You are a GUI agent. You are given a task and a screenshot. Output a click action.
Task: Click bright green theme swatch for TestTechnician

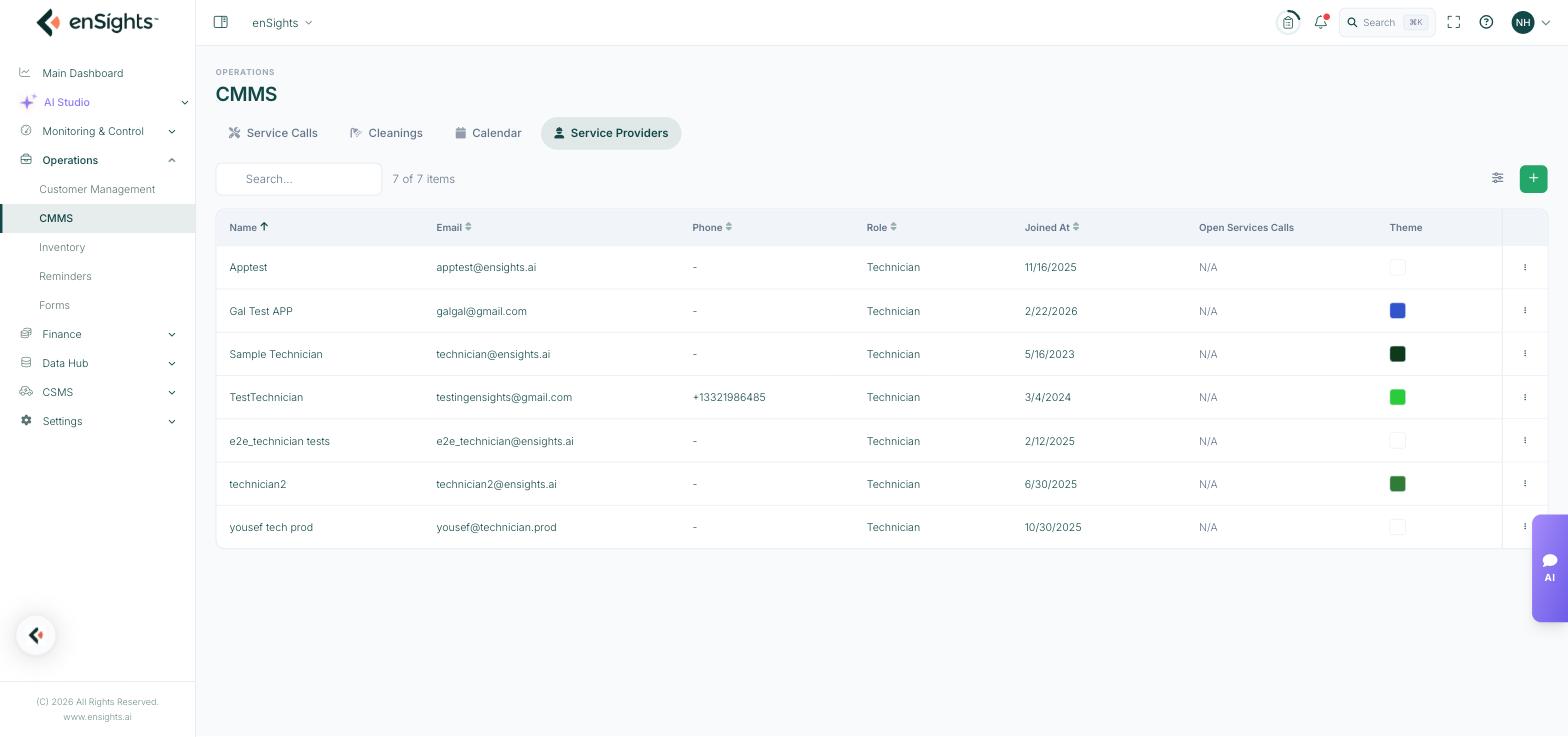tap(1398, 397)
